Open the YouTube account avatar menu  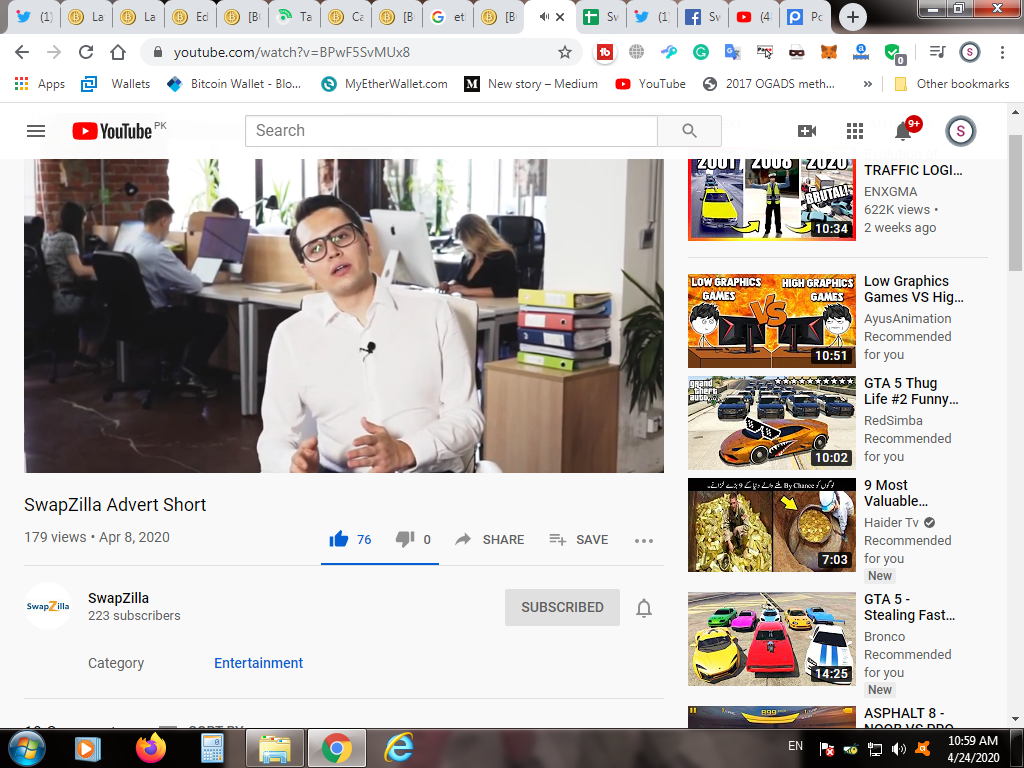(x=960, y=131)
